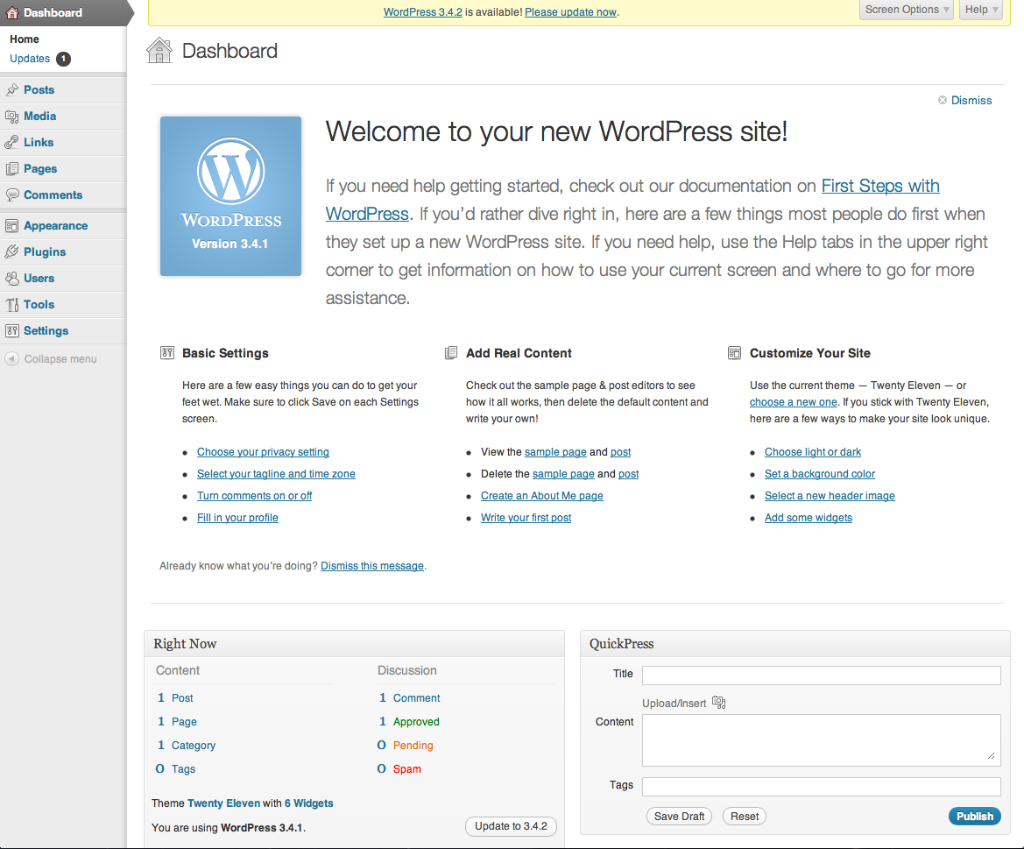
Task: Click the WordPress logo version box
Action: tap(231, 196)
